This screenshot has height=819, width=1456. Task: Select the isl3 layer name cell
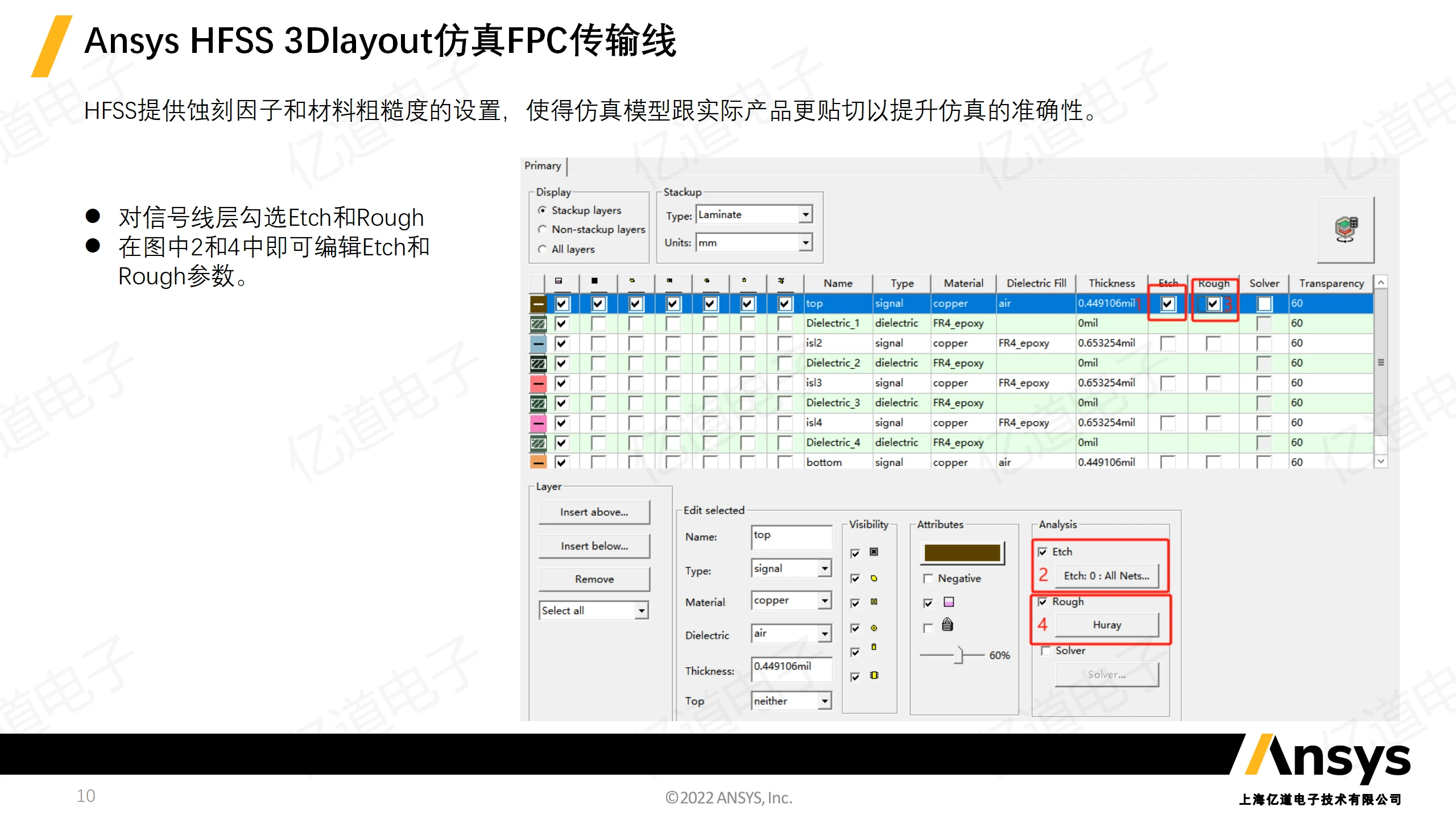pyautogui.click(x=838, y=383)
